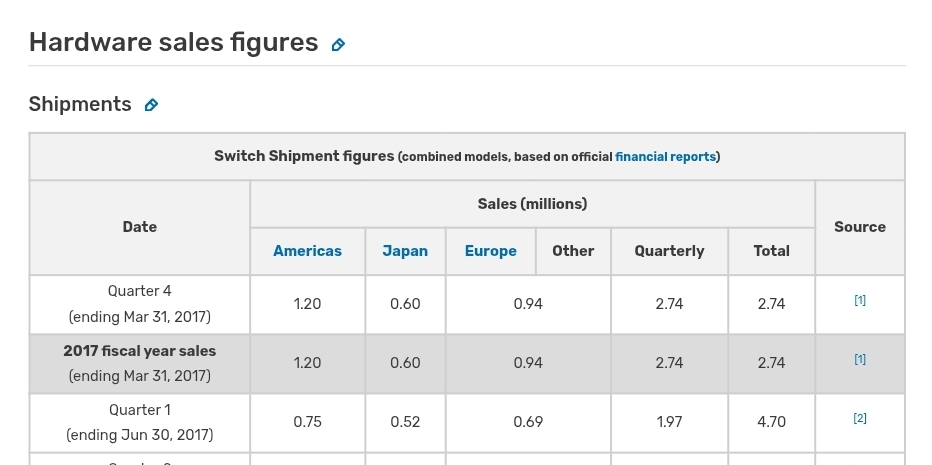Open reference [1] in Quarter 4 row
The width and height of the screenshot is (932, 465).
(x=860, y=300)
